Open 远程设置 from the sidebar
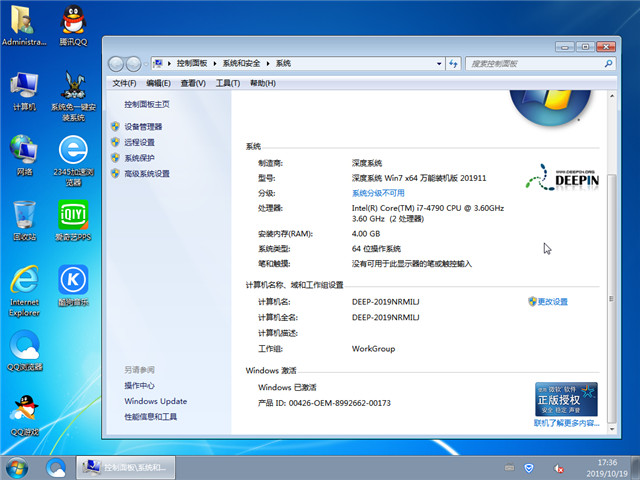The image size is (640, 480). [139, 142]
